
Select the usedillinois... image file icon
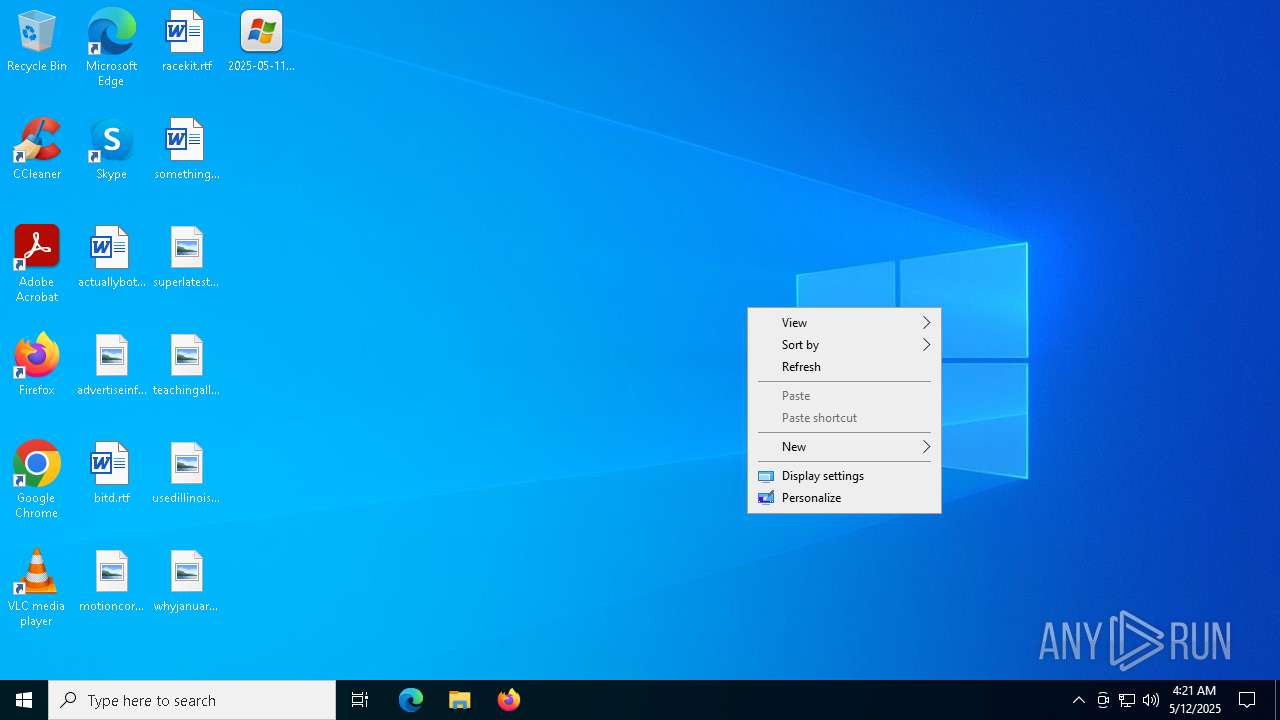(186, 474)
